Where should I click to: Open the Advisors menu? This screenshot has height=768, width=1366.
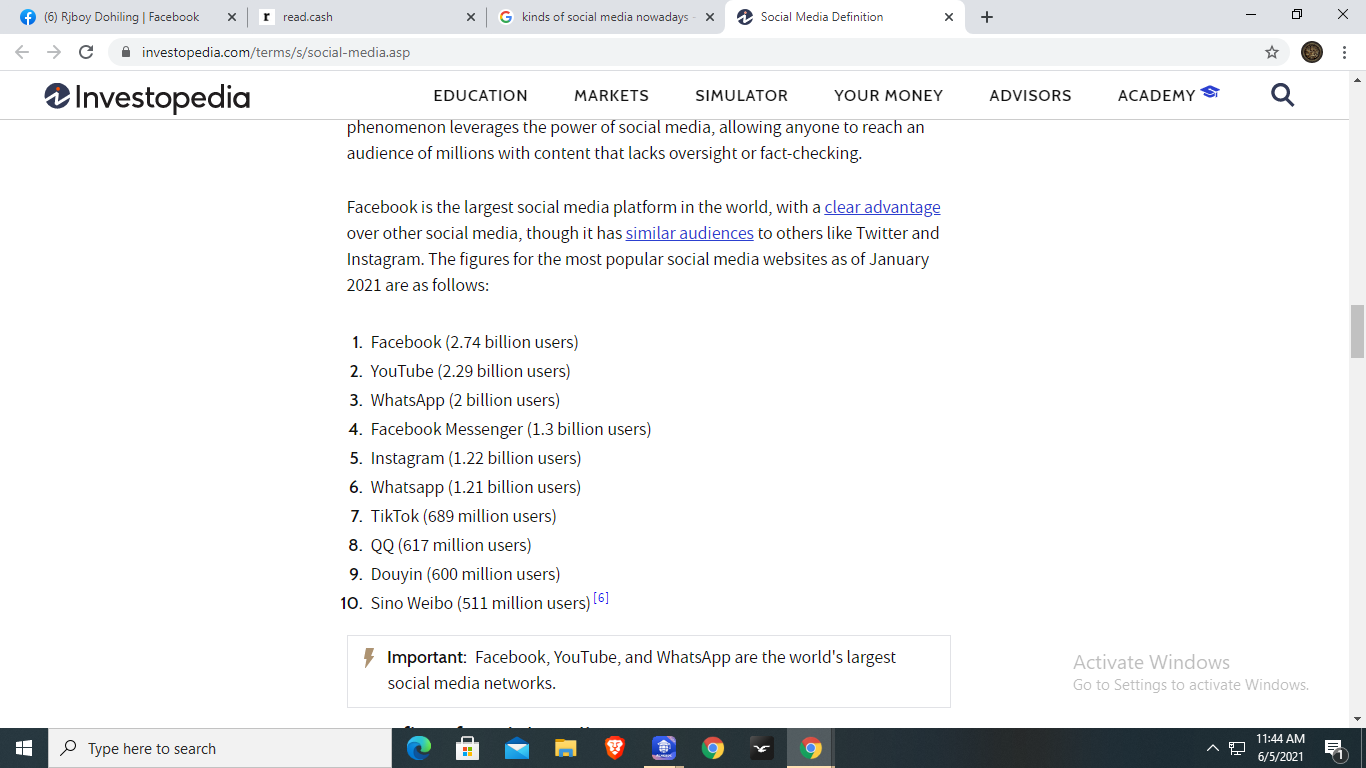point(1030,96)
